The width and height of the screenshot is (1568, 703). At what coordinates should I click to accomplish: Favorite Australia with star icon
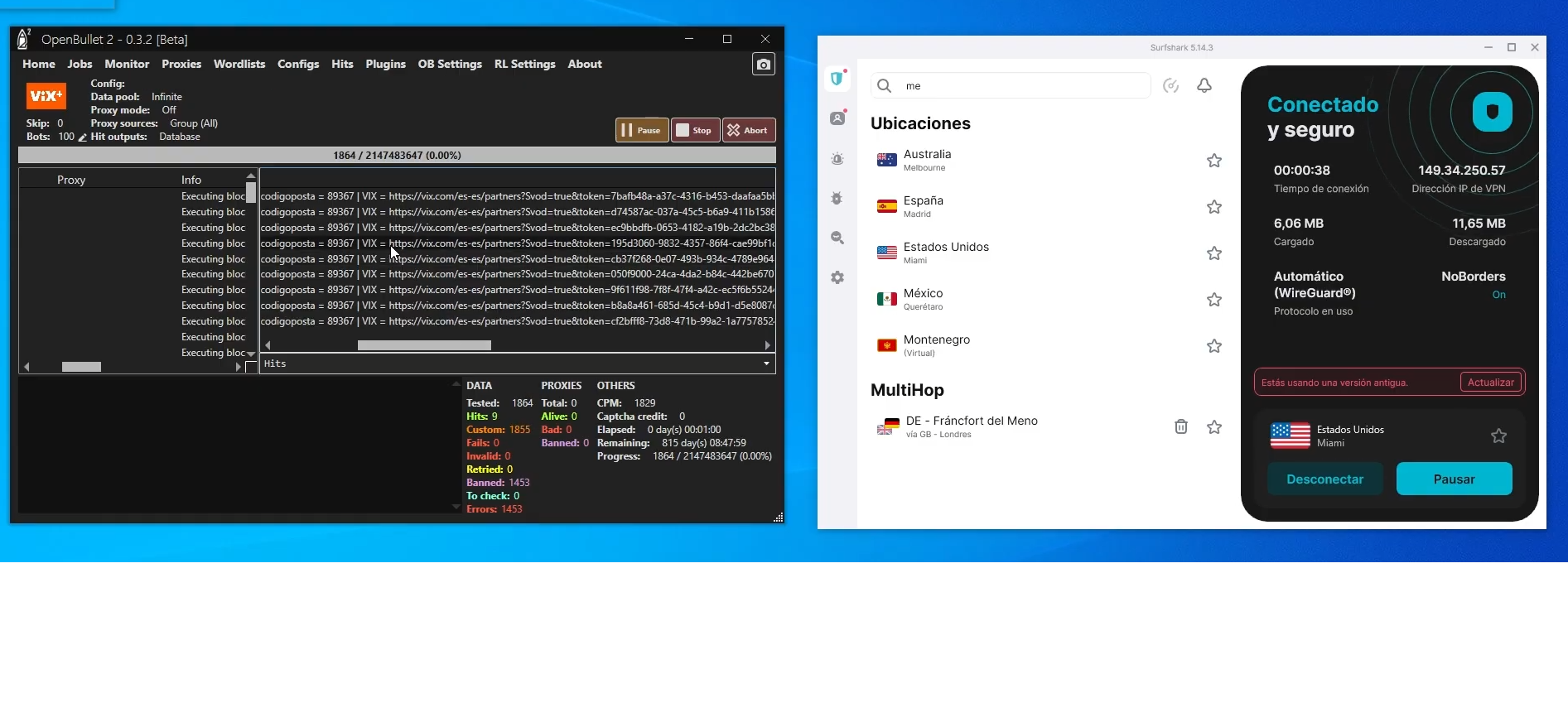[x=1214, y=161]
